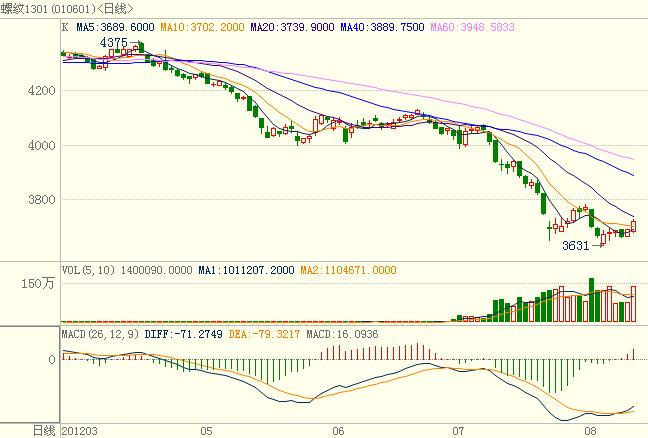This screenshot has width=648, height=438.
Task: Open the 日线 period selector at bottom left
Action: pyautogui.click(x=44, y=430)
